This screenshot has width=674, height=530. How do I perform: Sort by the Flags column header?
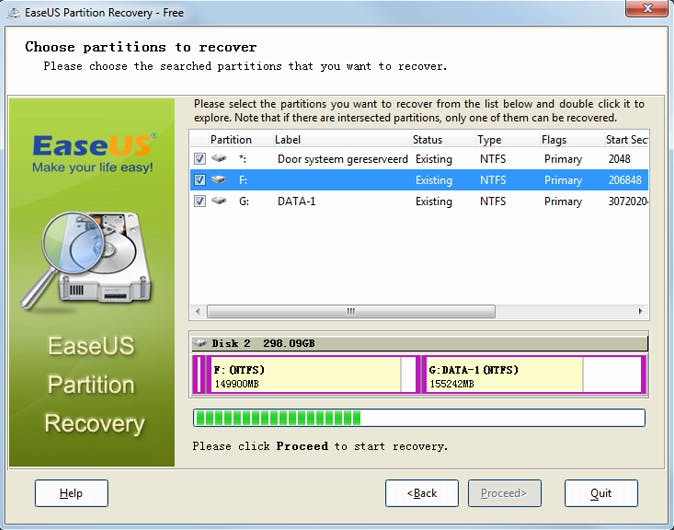pos(554,140)
